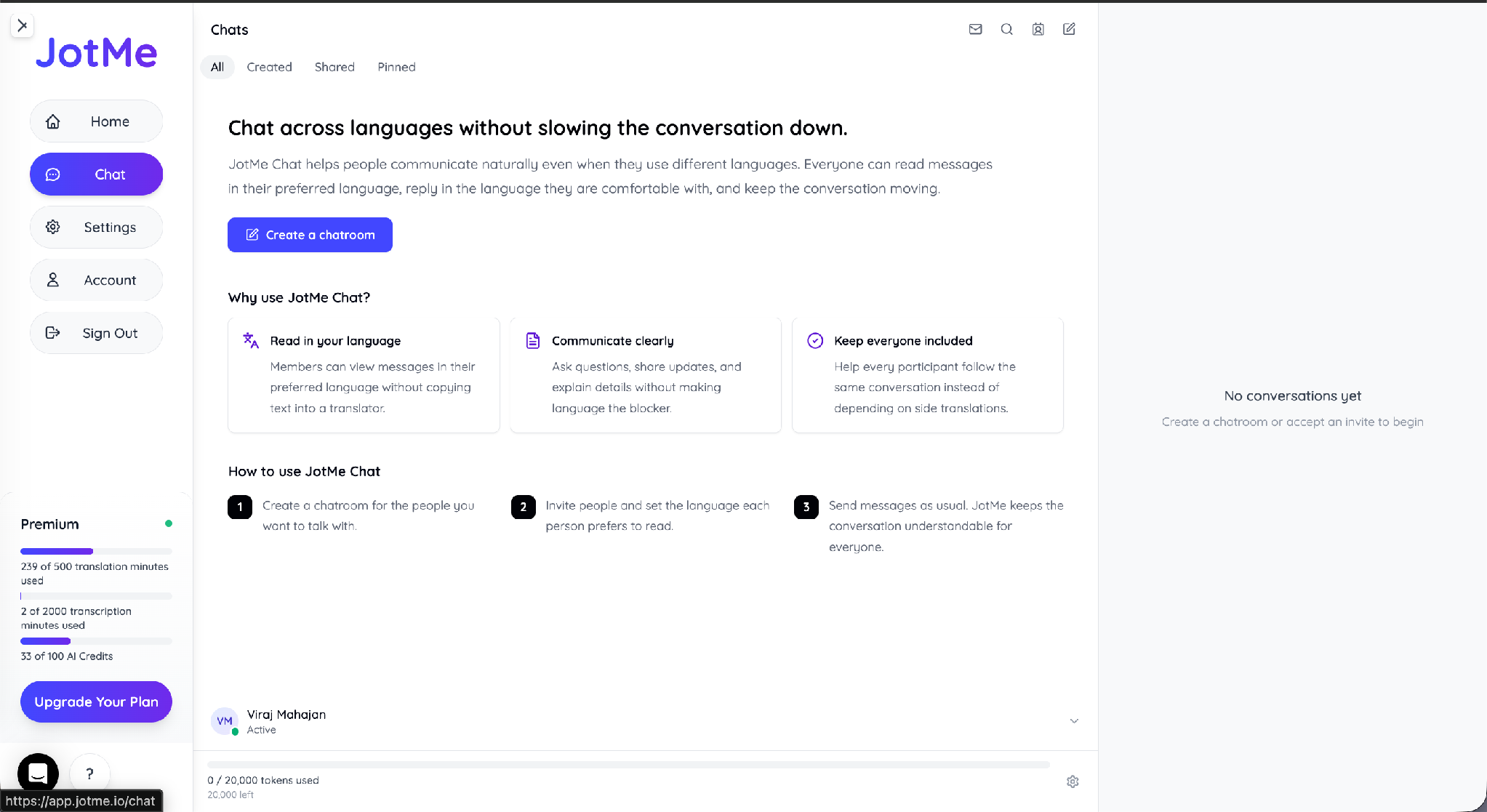Click the 'Why use JotMe Chat?' heading
This screenshot has height=812, width=1487.
pyautogui.click(x=299, y=297)
